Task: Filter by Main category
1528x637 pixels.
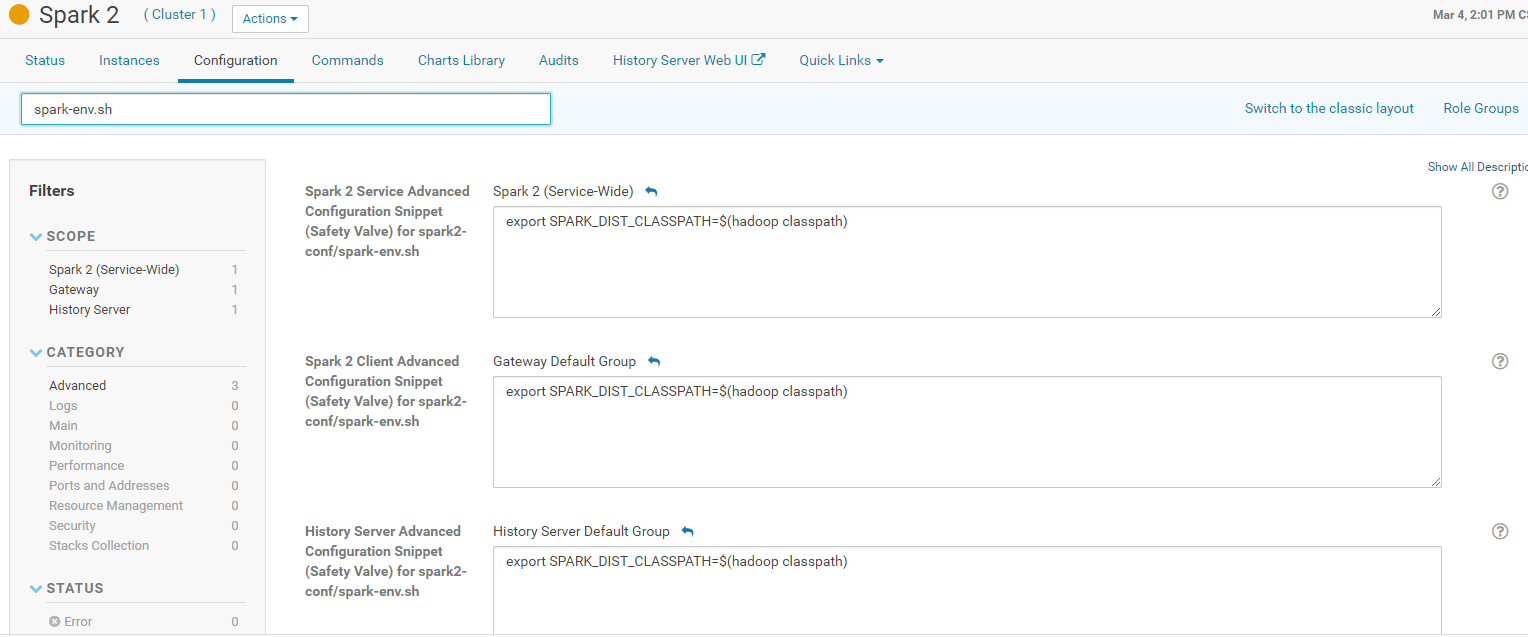Action: (x=63, y=425)
